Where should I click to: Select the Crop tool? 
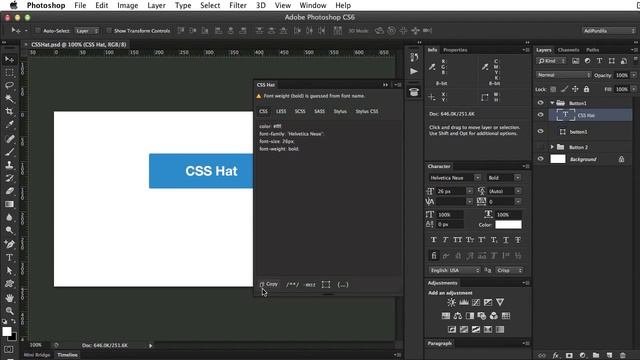click(9, 111)
